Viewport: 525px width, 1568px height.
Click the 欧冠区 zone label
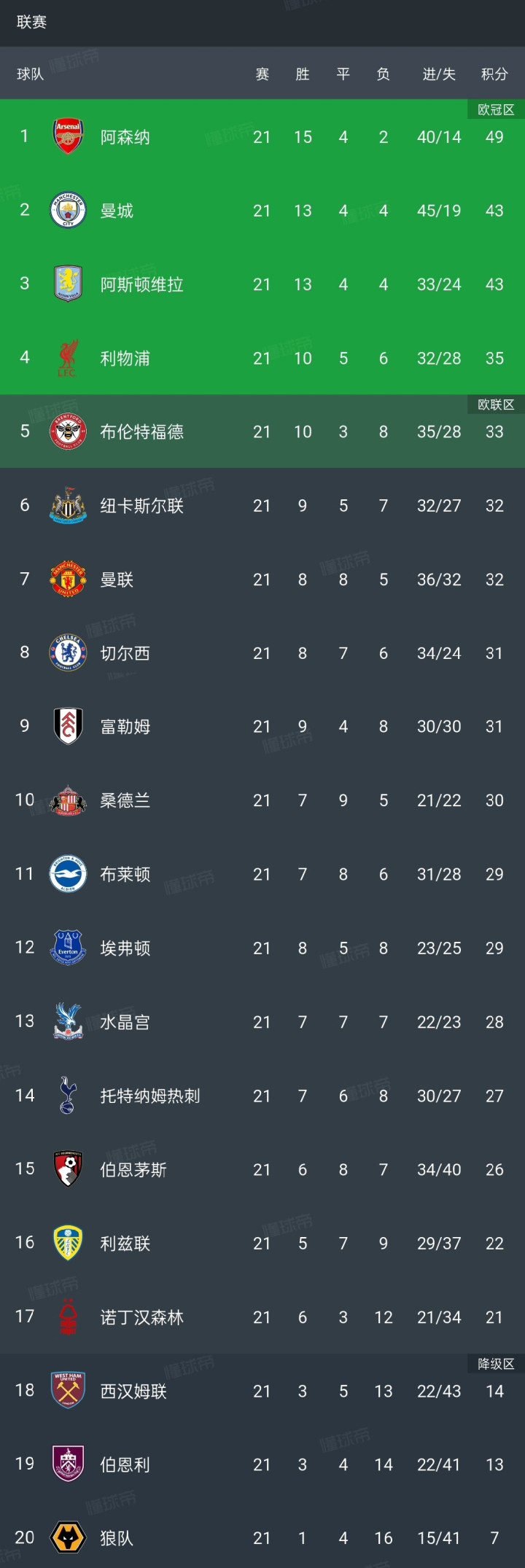(496, 109)
